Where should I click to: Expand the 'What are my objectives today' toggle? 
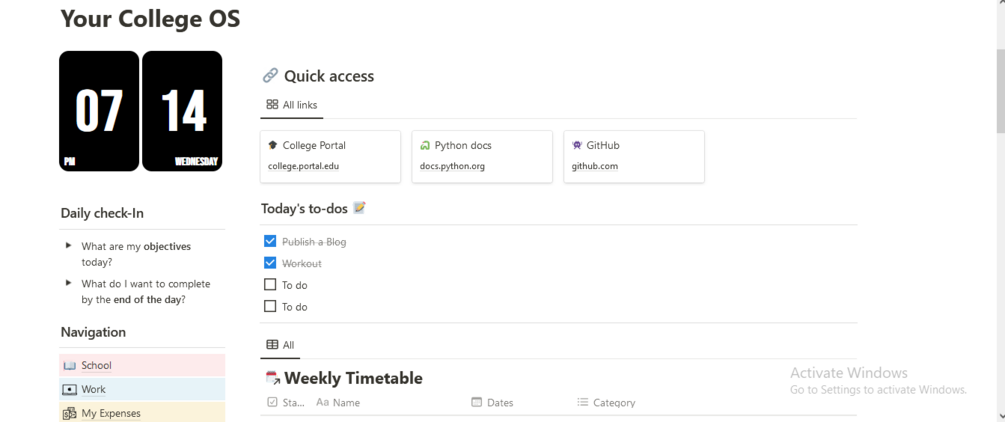(68, 246)
